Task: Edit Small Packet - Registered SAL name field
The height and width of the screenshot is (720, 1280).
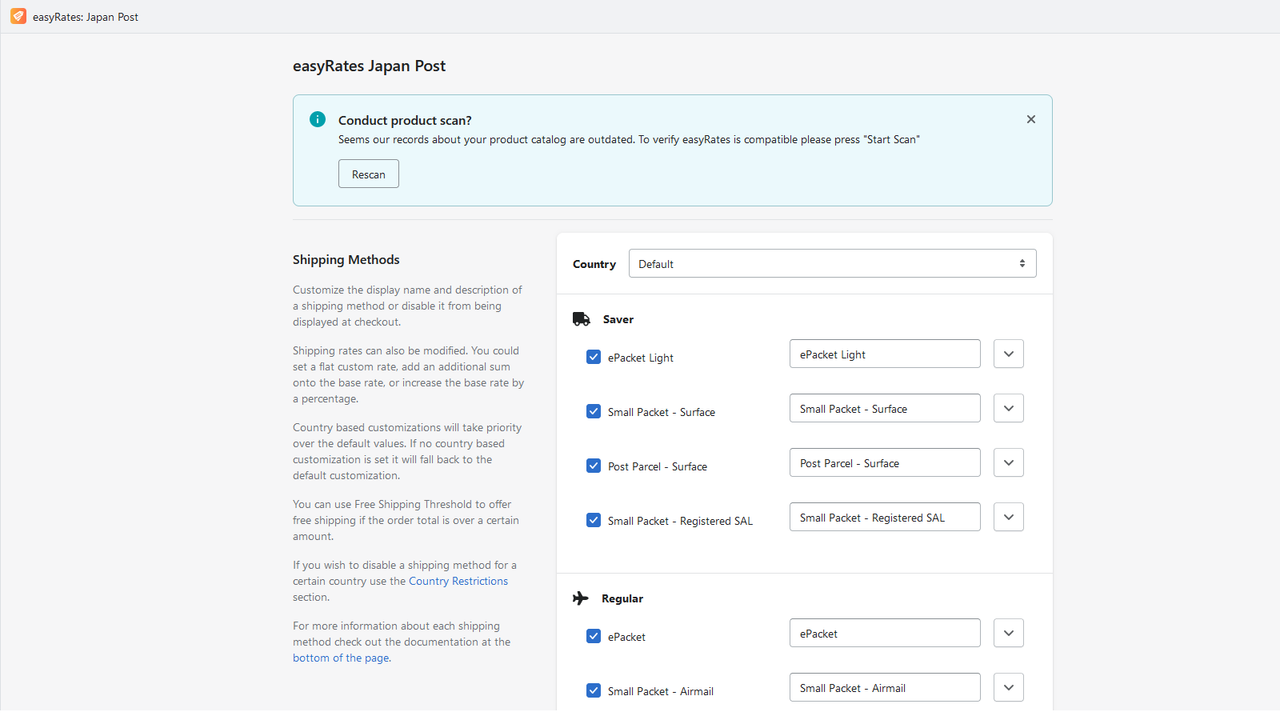Action: (885, 517)
